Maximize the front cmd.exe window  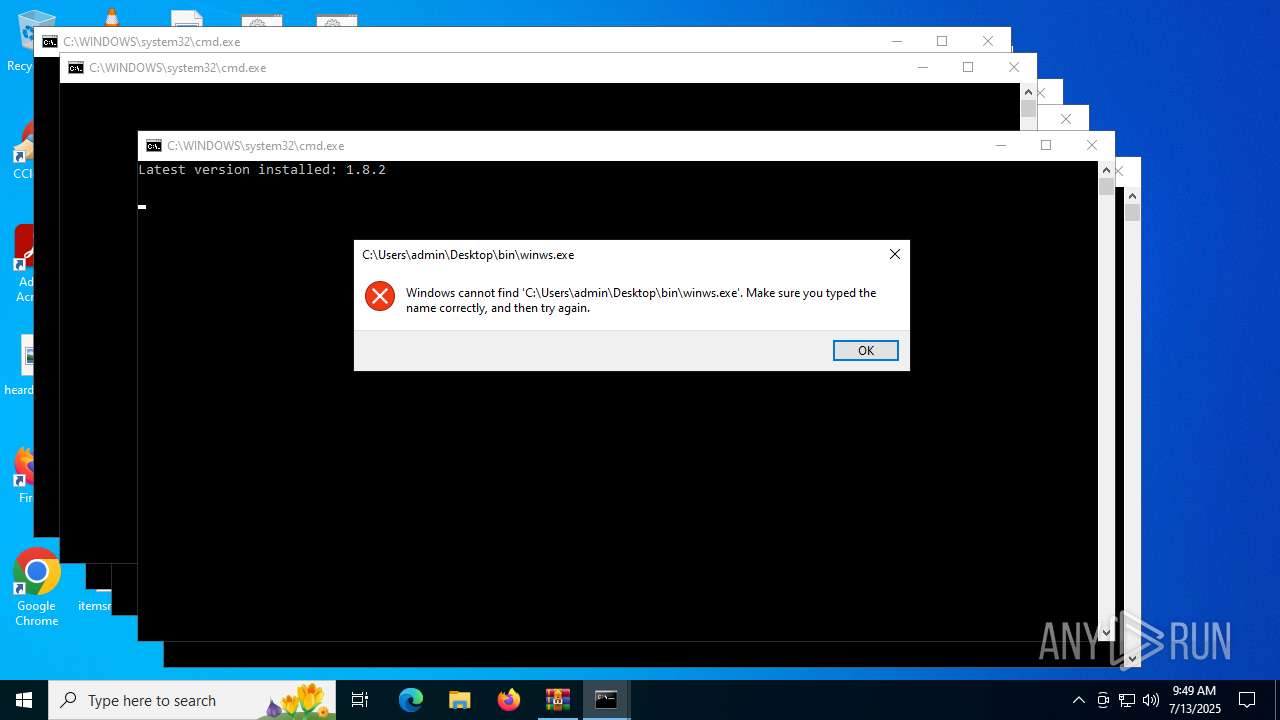[1046, 145]
